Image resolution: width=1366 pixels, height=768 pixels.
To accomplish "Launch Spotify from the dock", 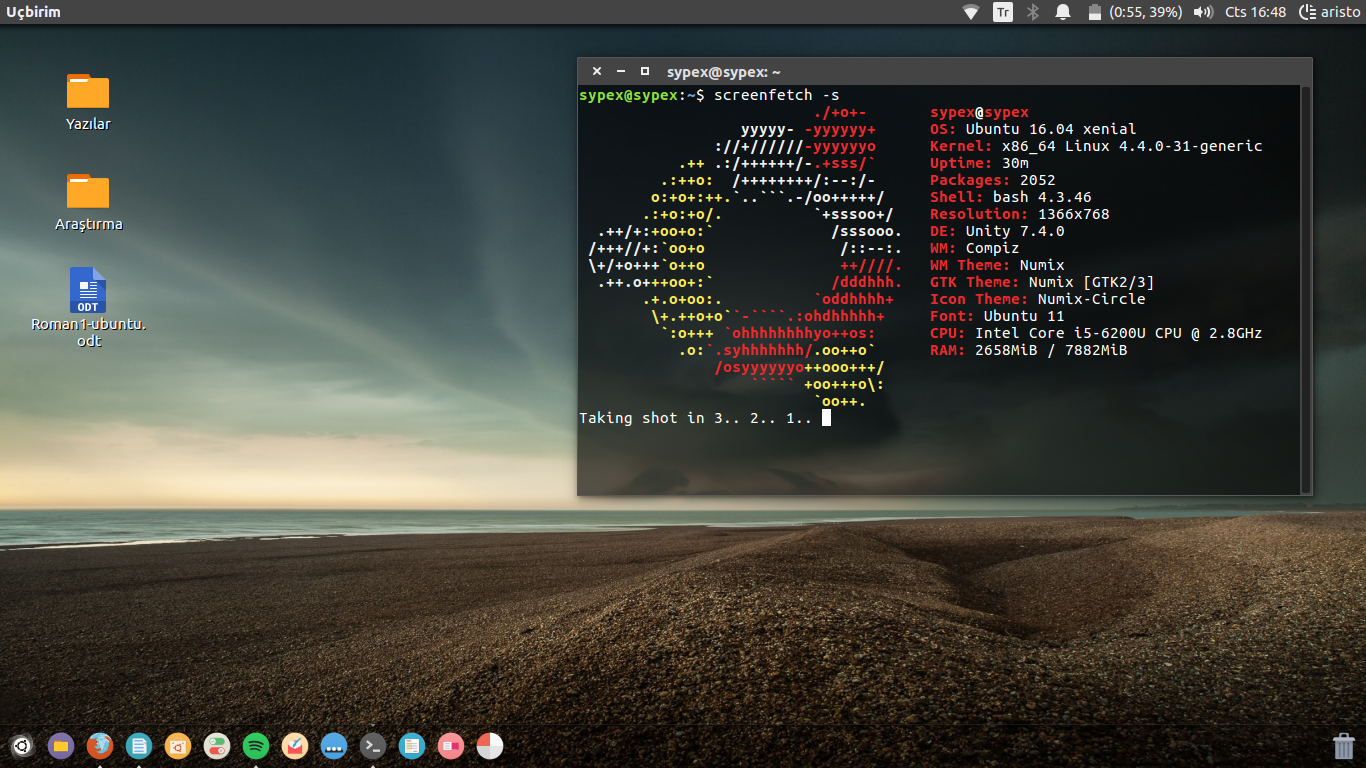I will click(x=256, y=746).
